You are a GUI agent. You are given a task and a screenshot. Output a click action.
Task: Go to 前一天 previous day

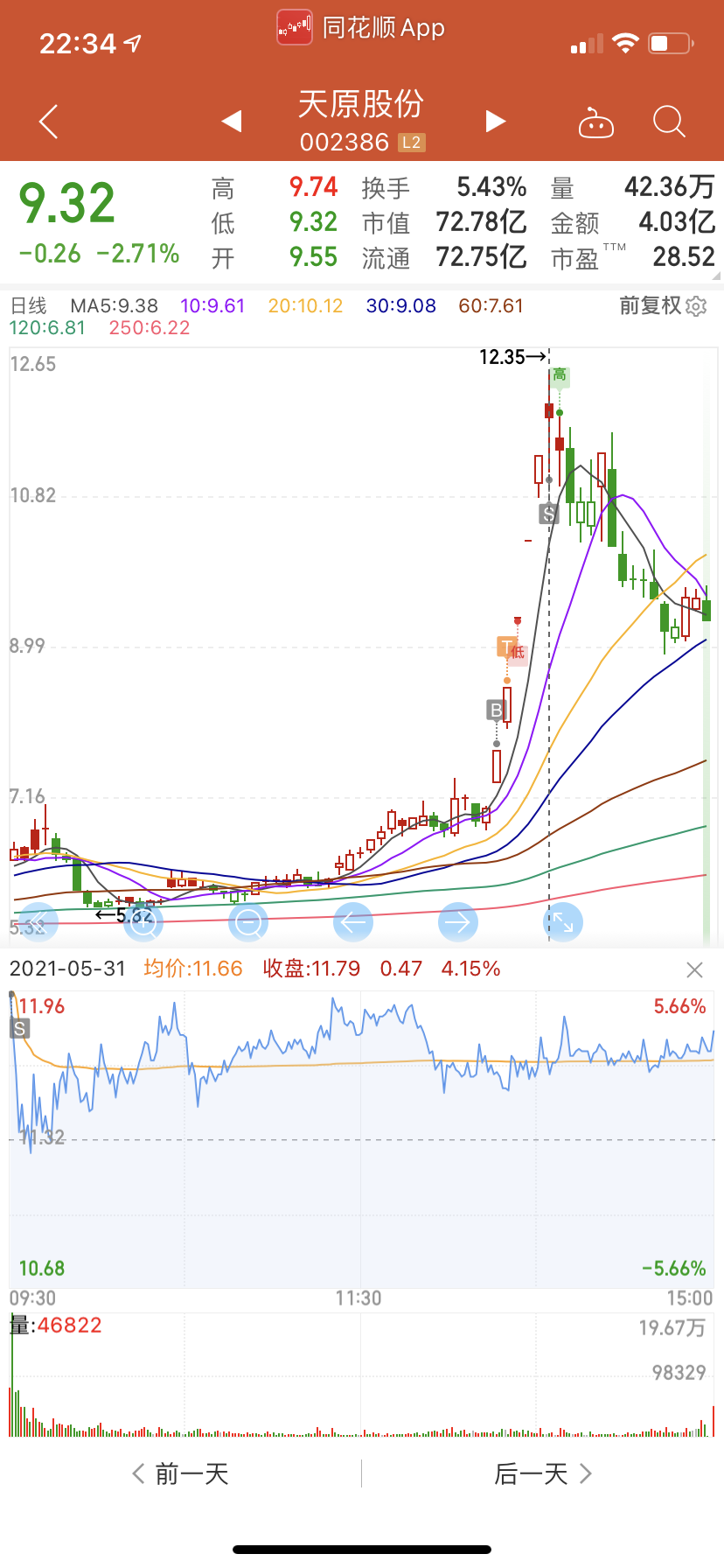[x=181, y=1474]
